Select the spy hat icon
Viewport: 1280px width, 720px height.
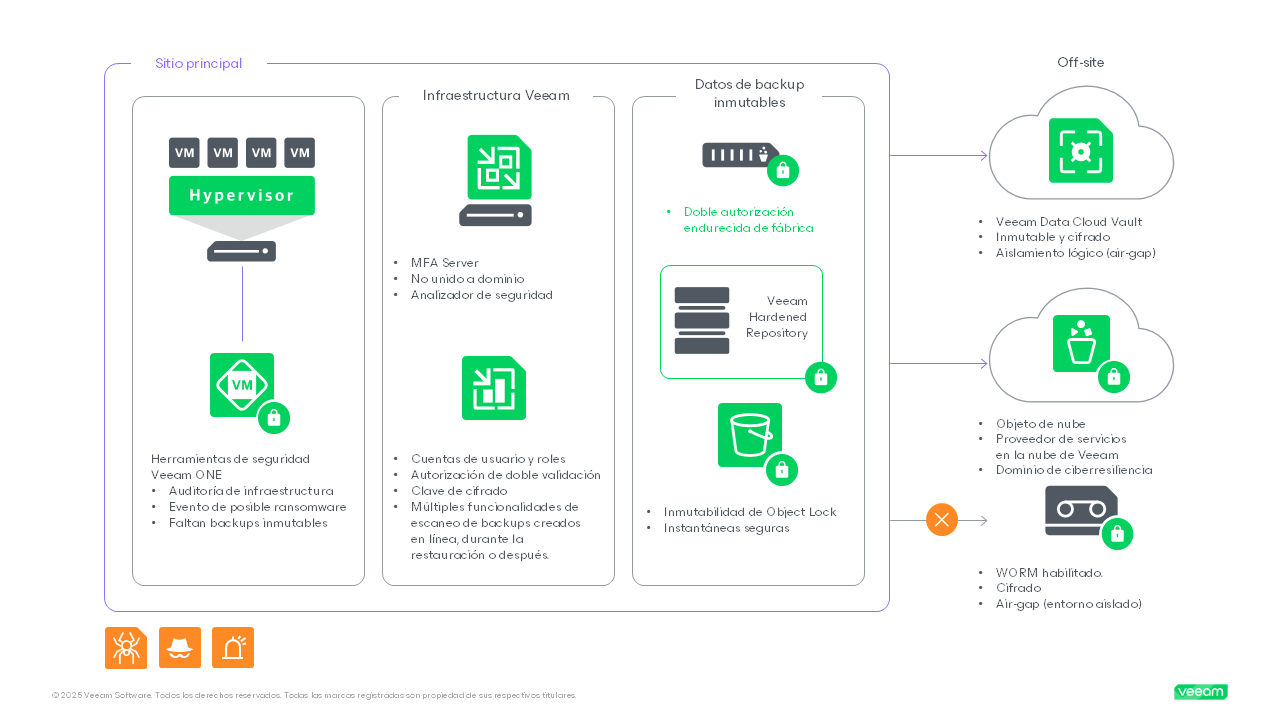coord(180,647)
